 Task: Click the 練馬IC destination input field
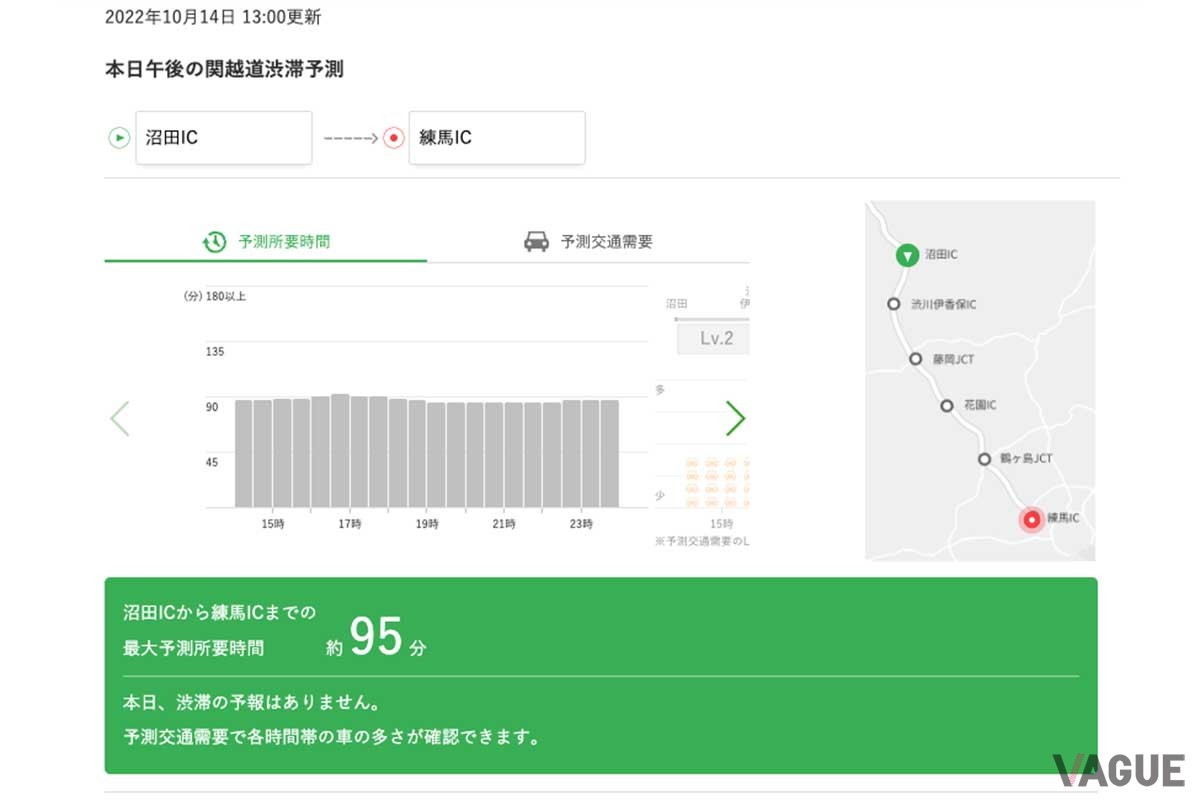(497, 138)
